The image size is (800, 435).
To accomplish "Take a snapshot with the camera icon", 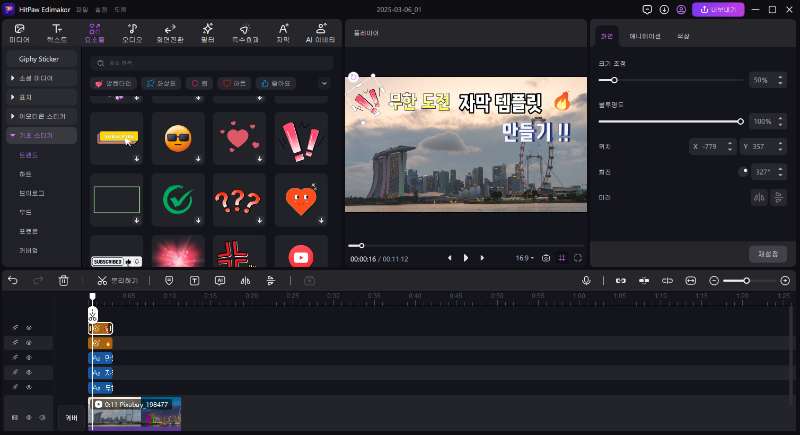I will pos(546,258).
